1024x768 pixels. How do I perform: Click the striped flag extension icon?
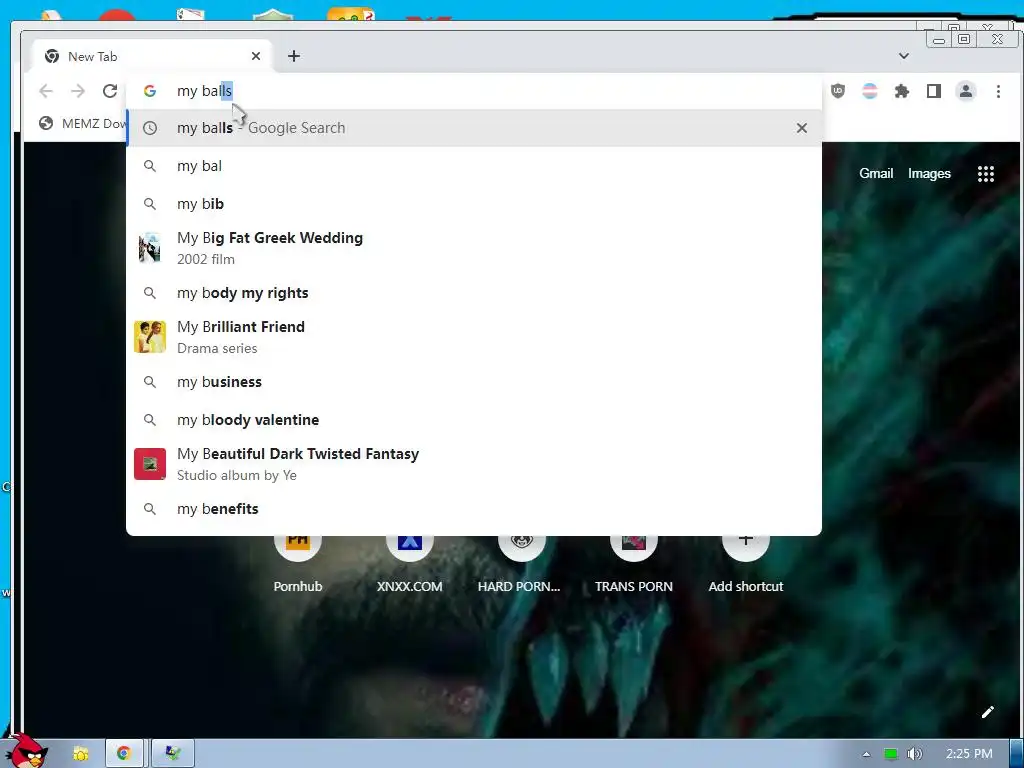[870, 91]
